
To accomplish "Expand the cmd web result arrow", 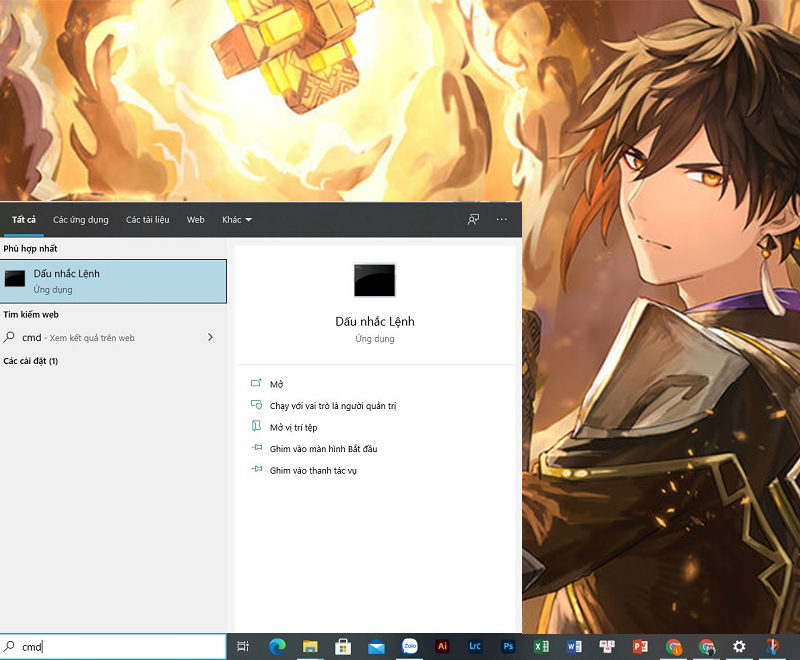I will point(210,337).
